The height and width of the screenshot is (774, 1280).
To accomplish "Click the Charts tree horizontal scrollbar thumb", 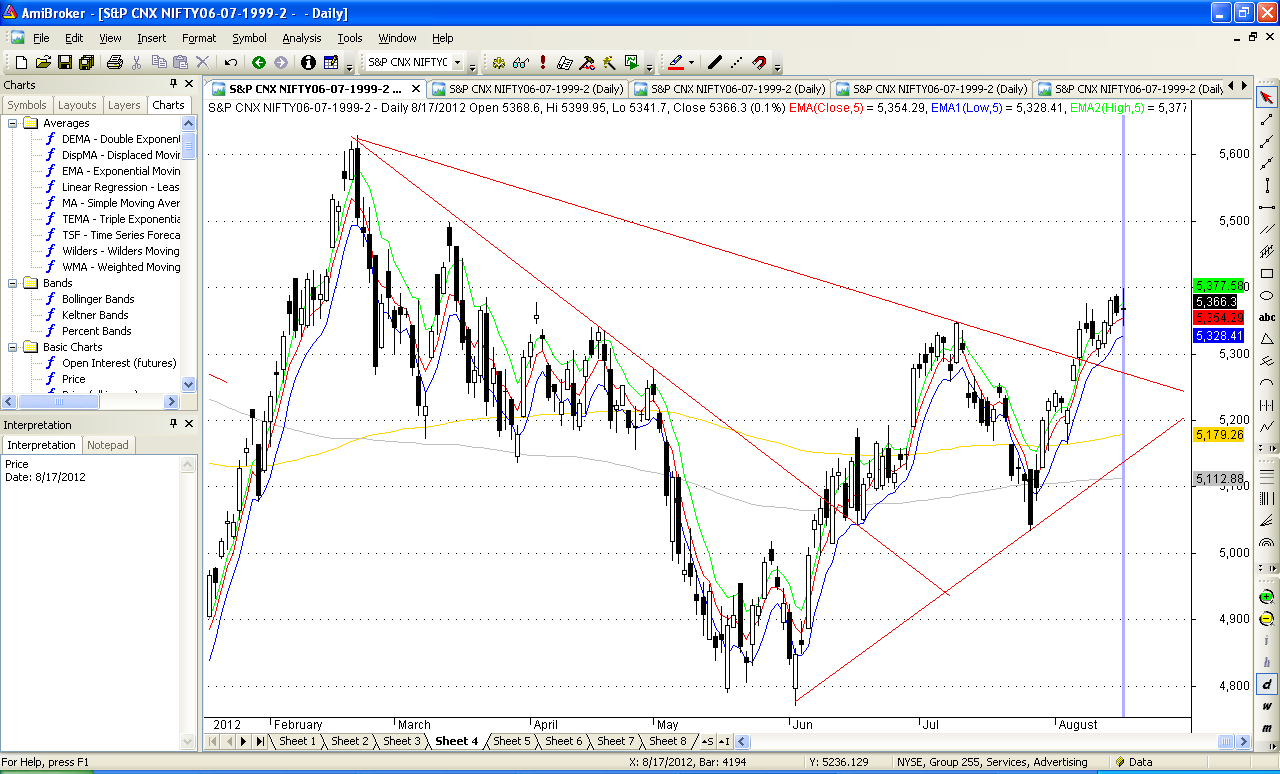I will tap(58, 401).
